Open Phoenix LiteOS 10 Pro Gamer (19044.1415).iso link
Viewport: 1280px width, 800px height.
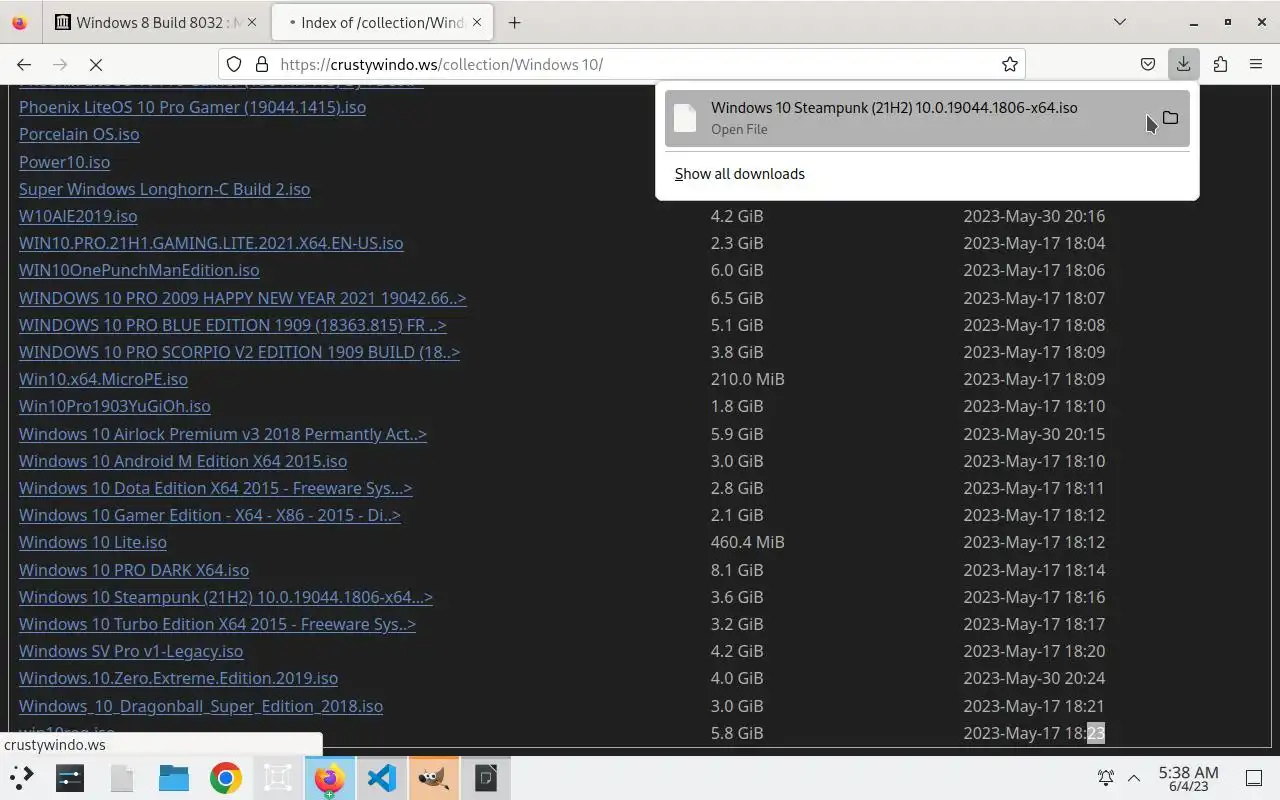(x=192, y=107)
